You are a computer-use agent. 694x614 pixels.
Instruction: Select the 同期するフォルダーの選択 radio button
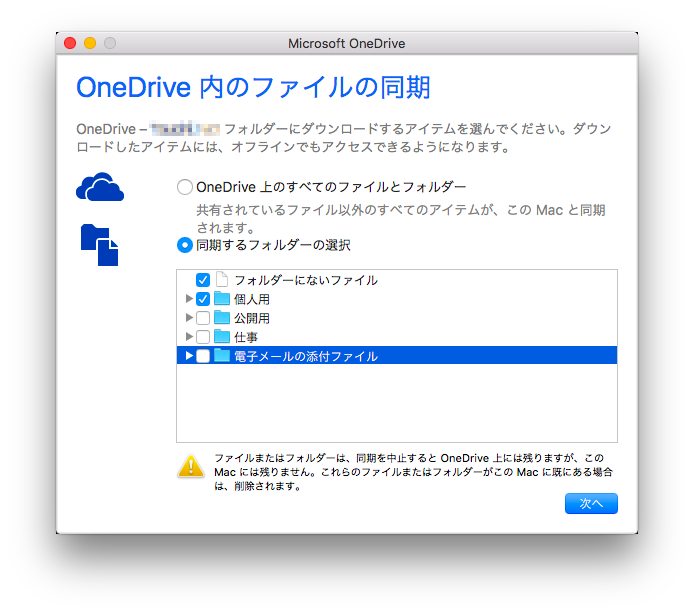click(x=185, y=245)
